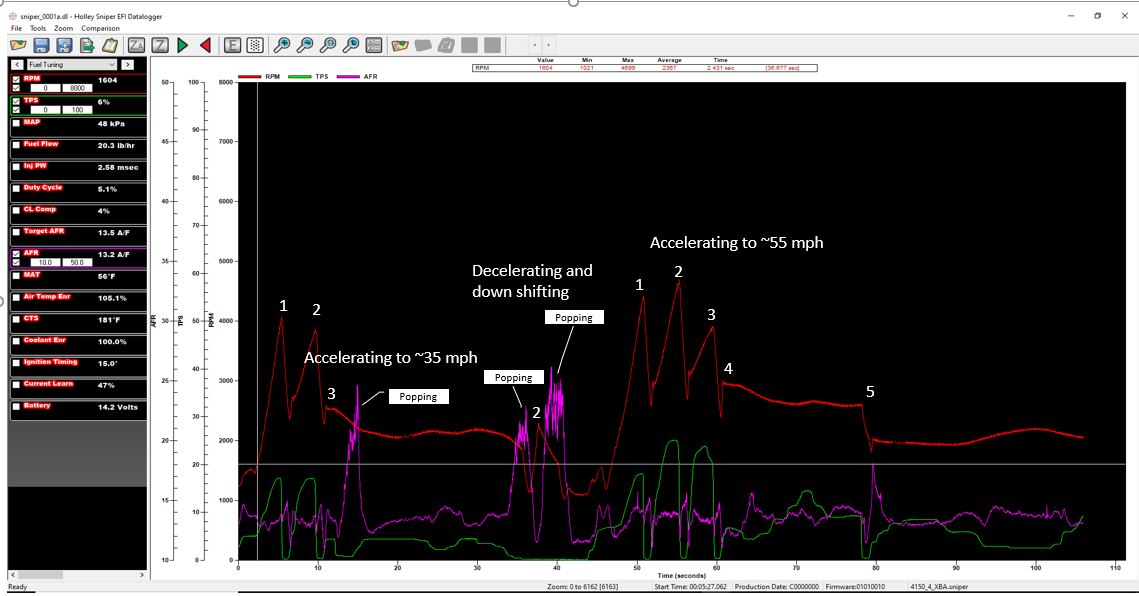Click the fourth magnifier zoom icon

[x=351, y=45]
